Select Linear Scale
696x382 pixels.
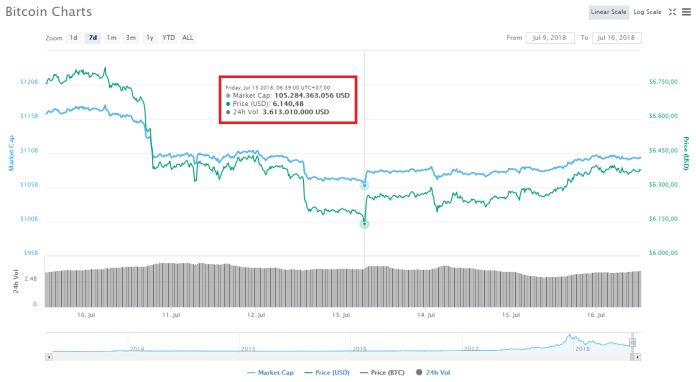tap(609, 12)
